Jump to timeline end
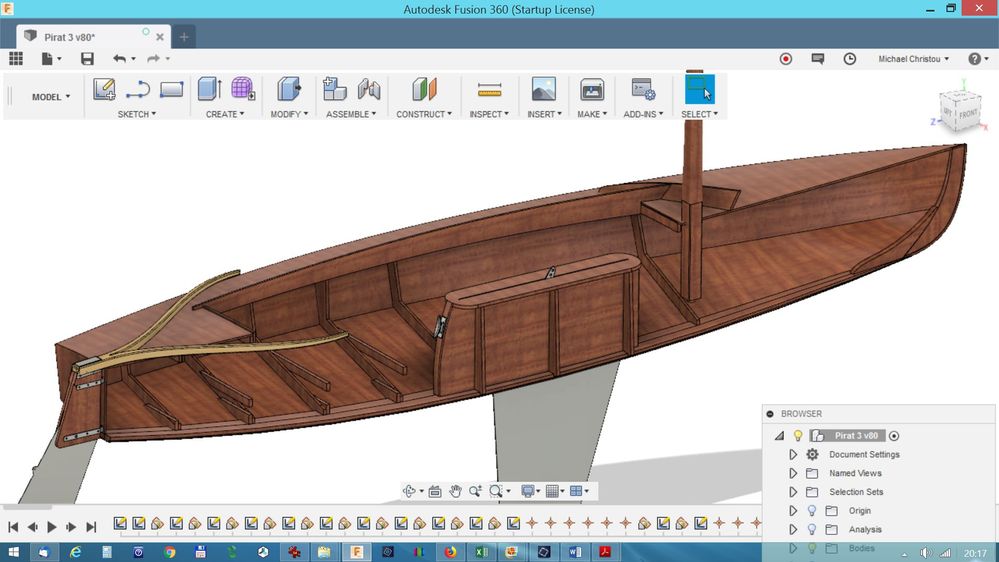Viewport: 999px width, 562px height. tap(91, 527)
